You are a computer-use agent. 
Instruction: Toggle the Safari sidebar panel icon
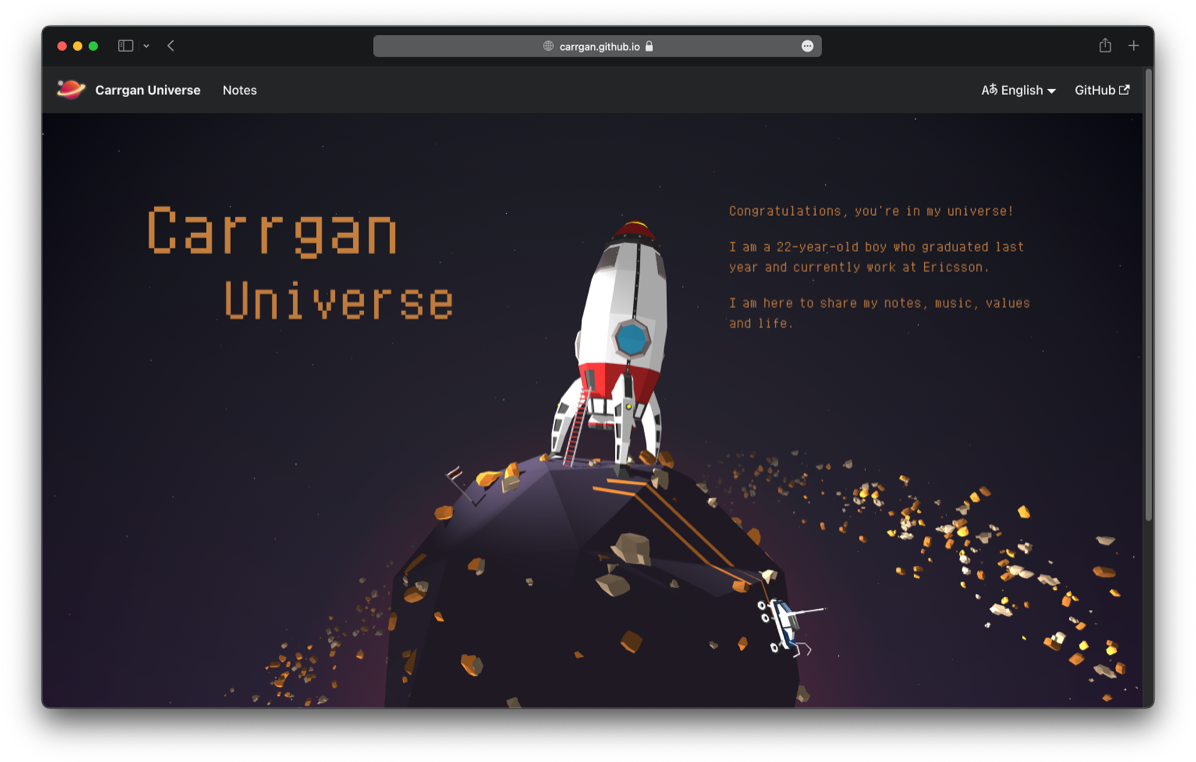pos(125,46)
